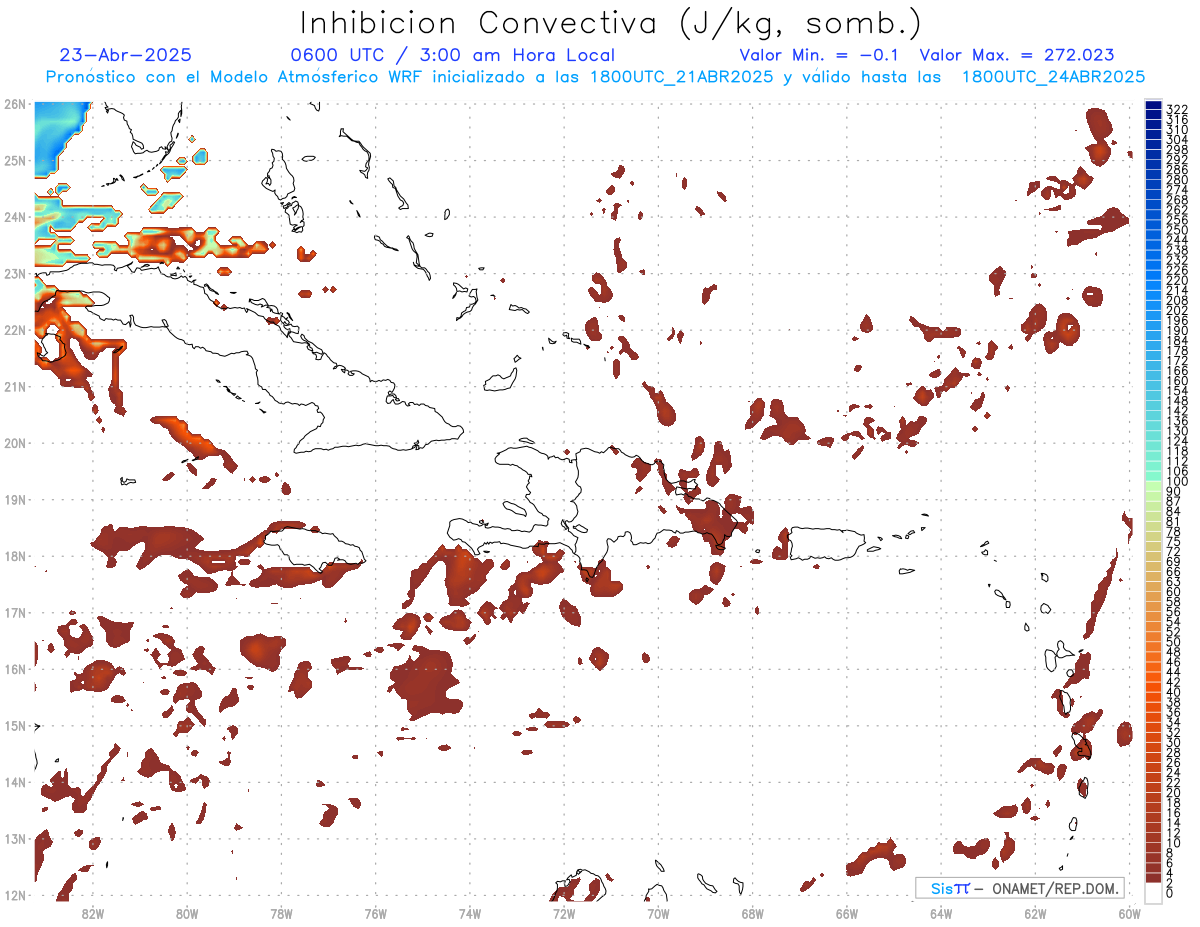Click the '82W' longitude label
Viewport: 1200px width, 927px height.
(92, 912)
